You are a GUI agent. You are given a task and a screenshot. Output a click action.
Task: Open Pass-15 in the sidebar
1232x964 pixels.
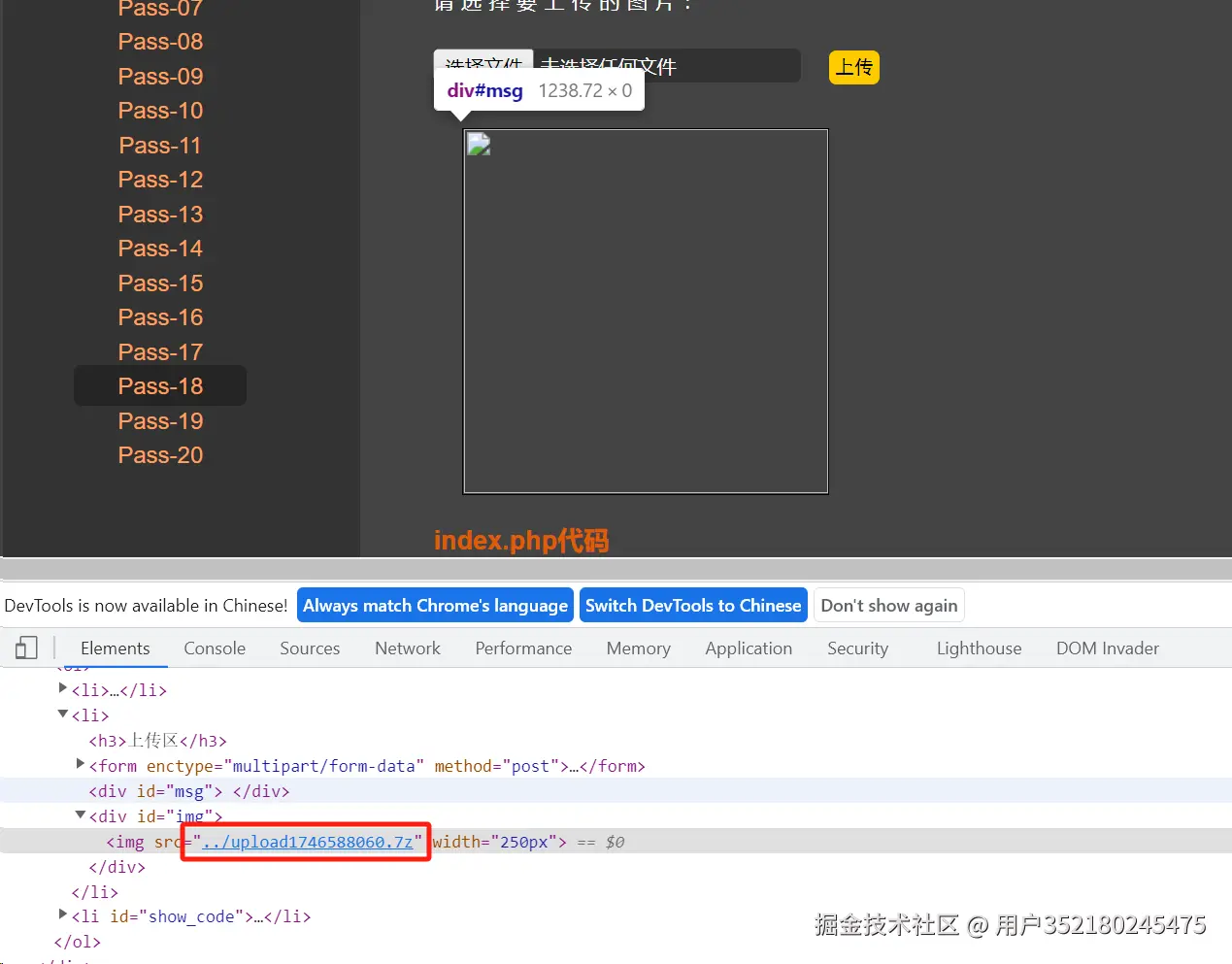pos(160,283)
